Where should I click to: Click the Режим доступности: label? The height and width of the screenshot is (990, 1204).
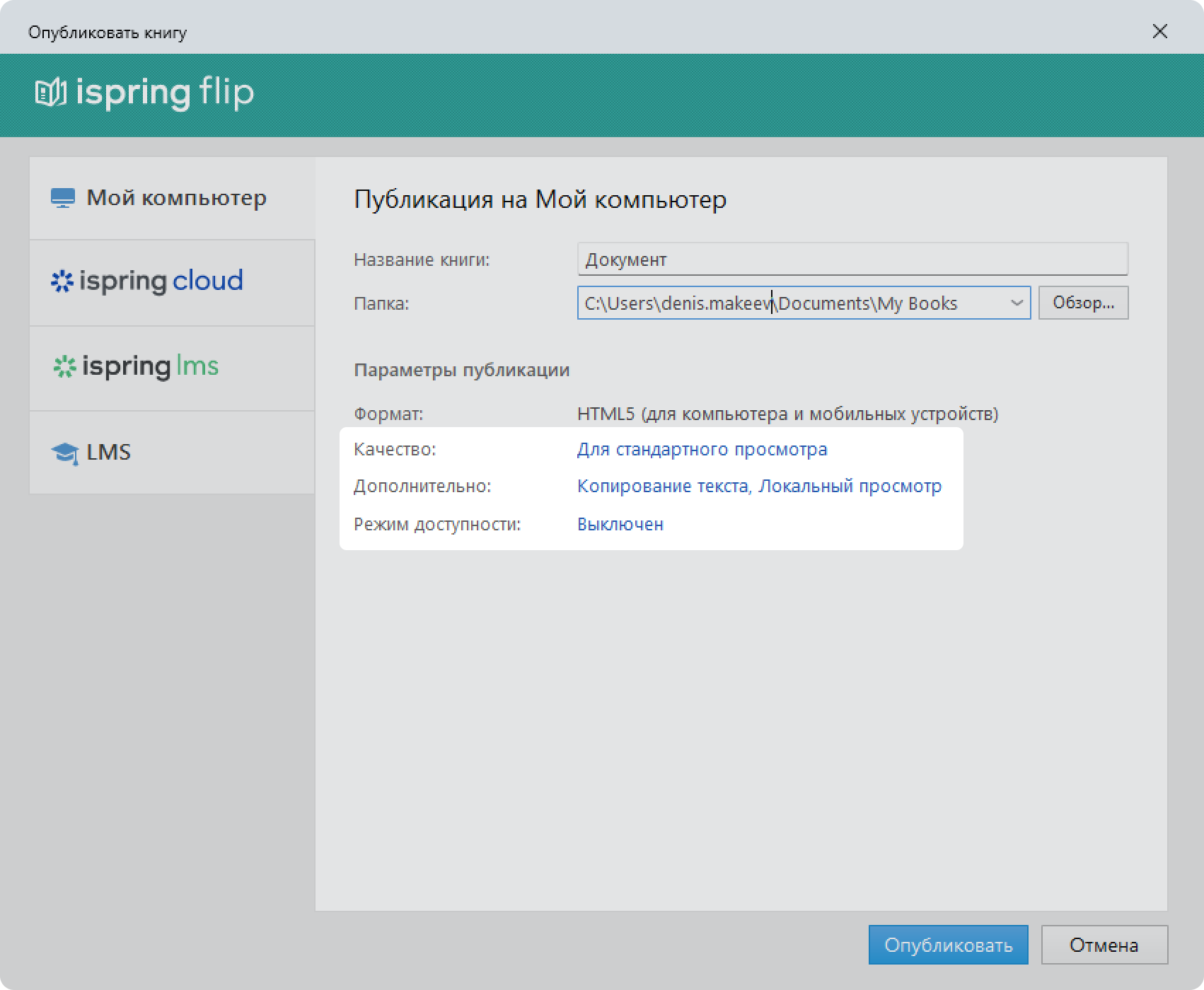coord(437,525)
